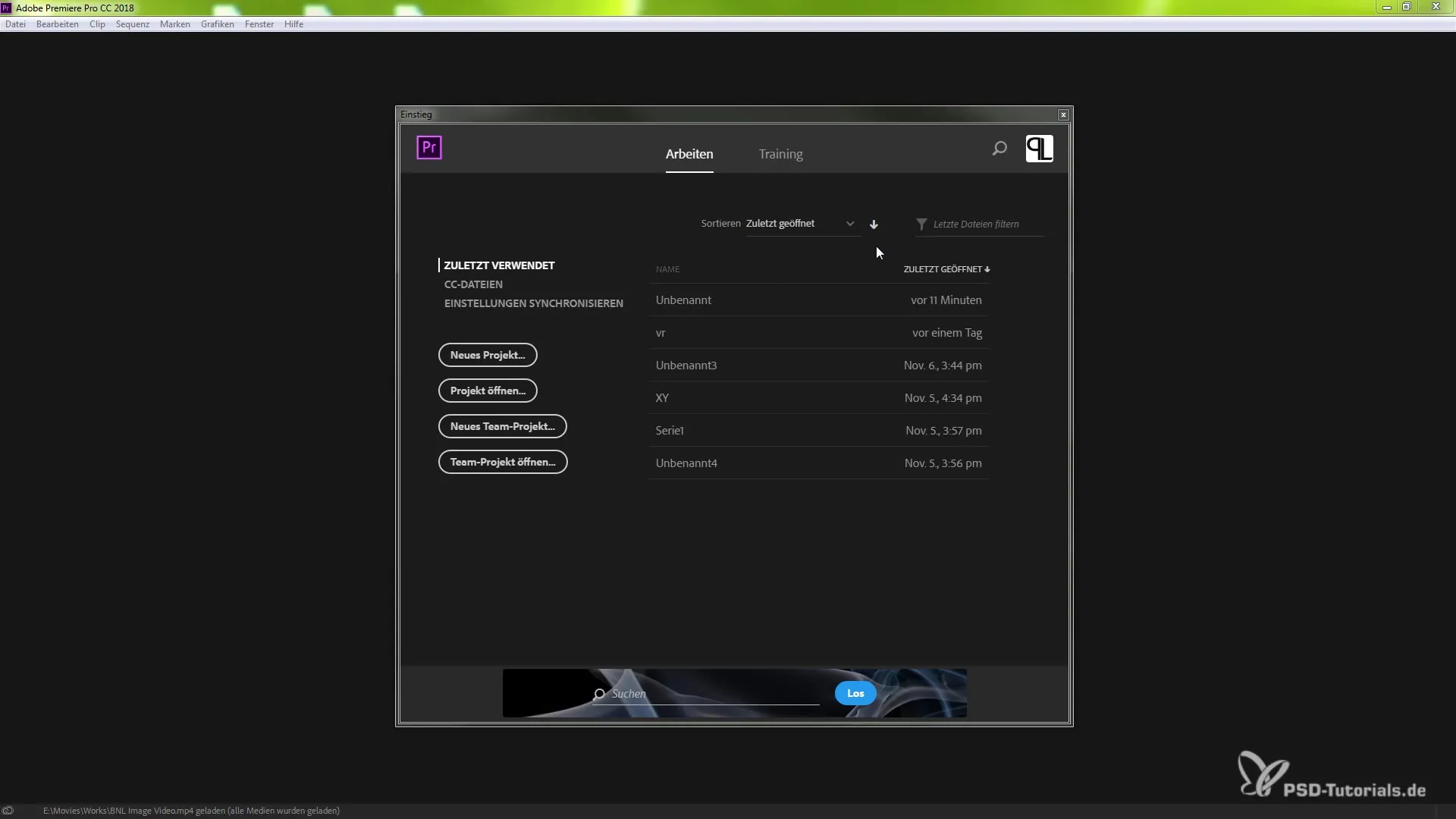Select ZULETZT VERWENDET in the sidebar

pyautogui.click(x=499, y=265)
